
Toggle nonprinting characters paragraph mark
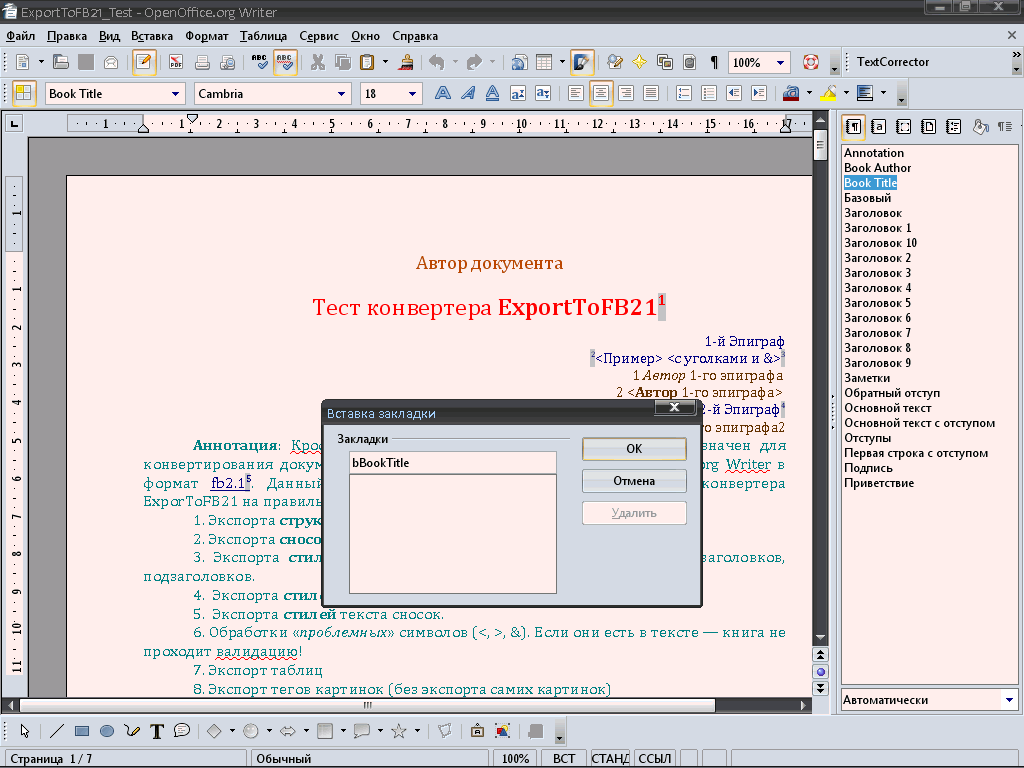click(x=714, y=62)
